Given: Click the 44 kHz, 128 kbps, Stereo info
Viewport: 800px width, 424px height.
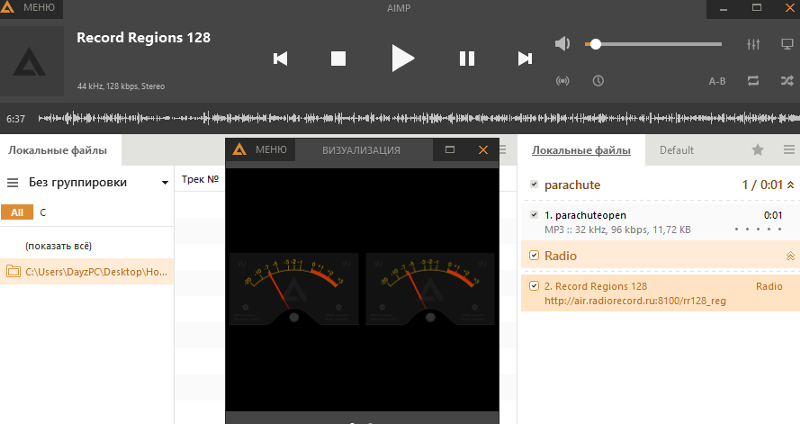Looking at the screenshot, I should point(121,86).
